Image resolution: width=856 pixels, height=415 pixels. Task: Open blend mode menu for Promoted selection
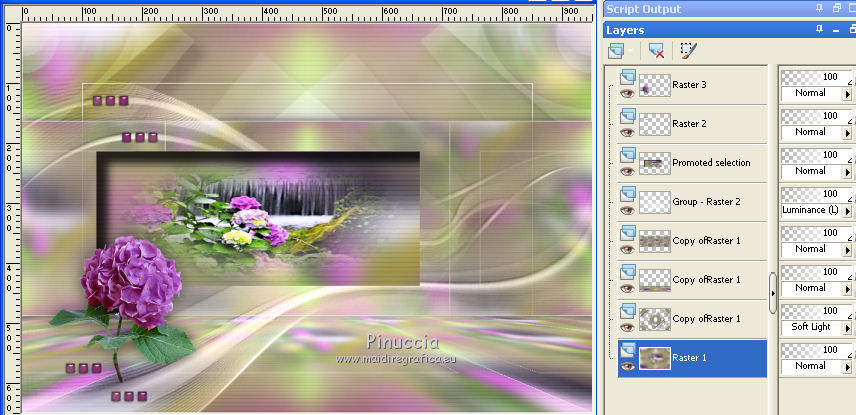[847, 172]
